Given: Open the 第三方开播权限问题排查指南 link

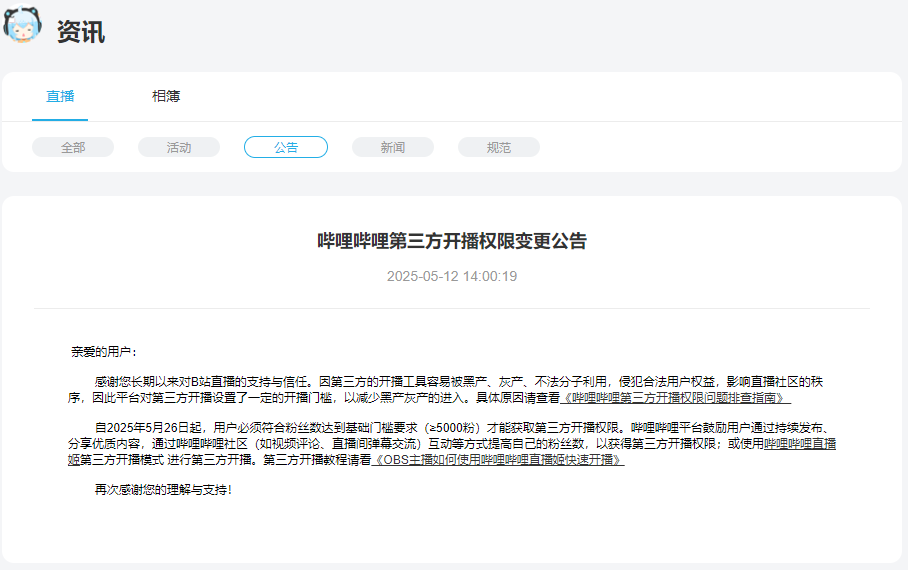Looking at the screenshot, I should point(677,397).
